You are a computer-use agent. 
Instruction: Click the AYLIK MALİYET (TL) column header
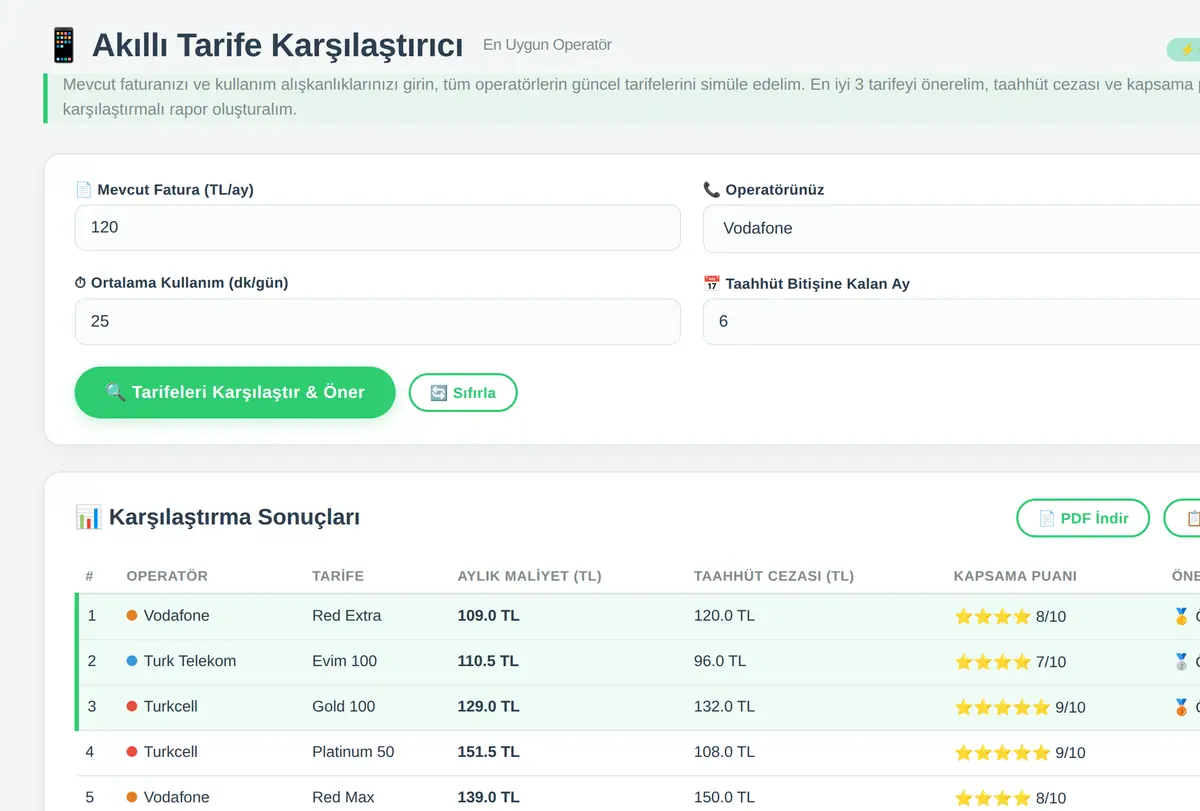[530, 576]
